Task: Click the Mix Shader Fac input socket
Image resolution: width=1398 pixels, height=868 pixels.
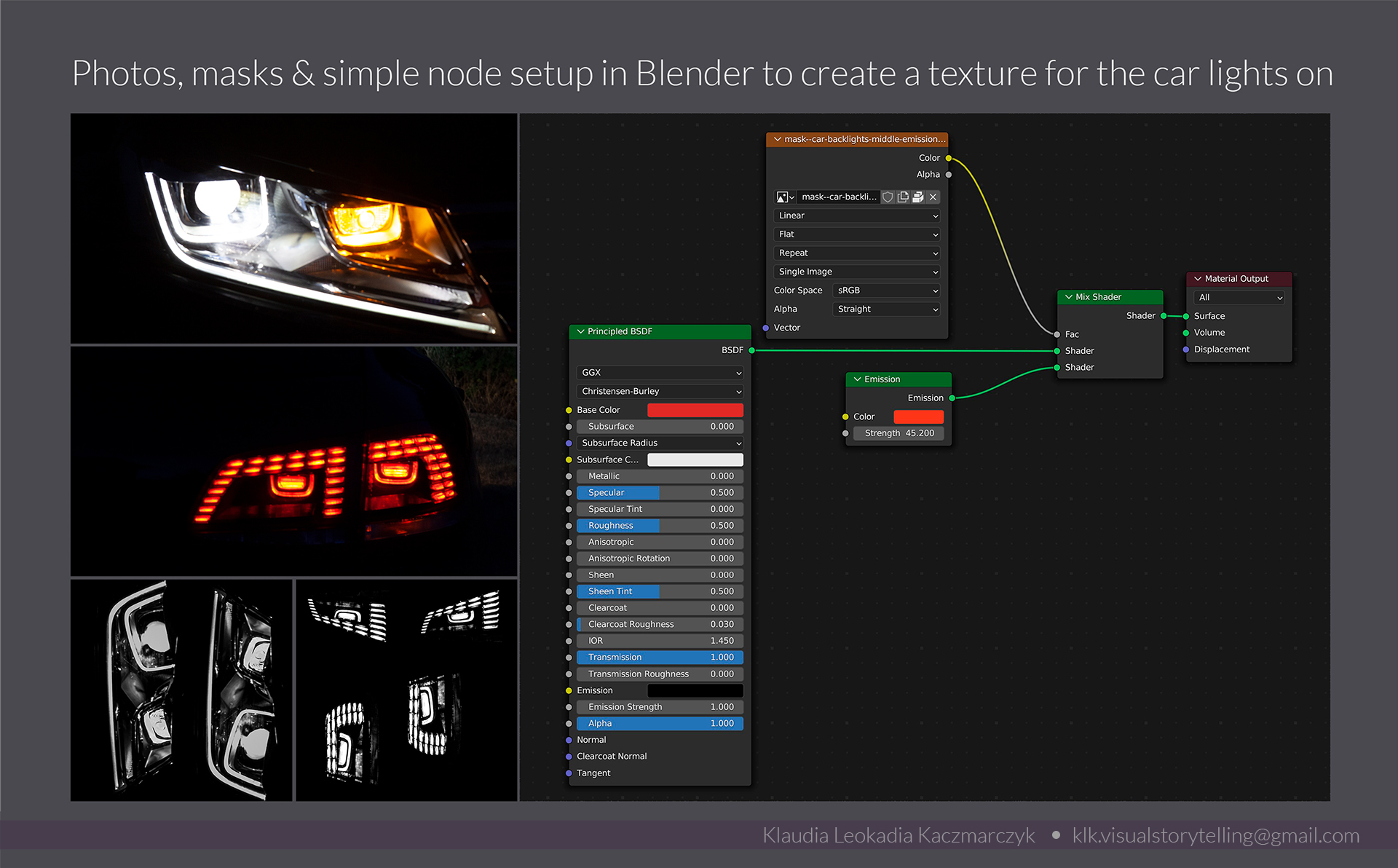Action: pos(1057,334)
